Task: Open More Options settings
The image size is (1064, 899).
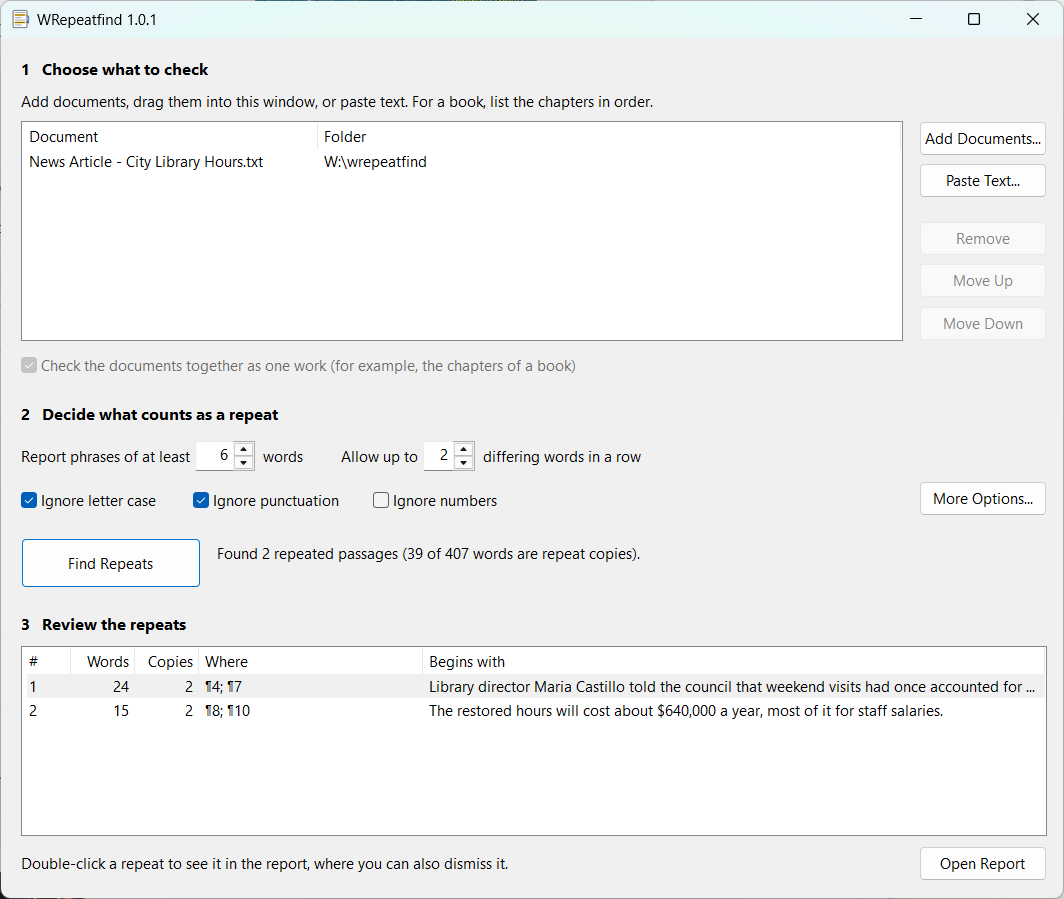Action: pyautogui.click(x=983, y=499)
